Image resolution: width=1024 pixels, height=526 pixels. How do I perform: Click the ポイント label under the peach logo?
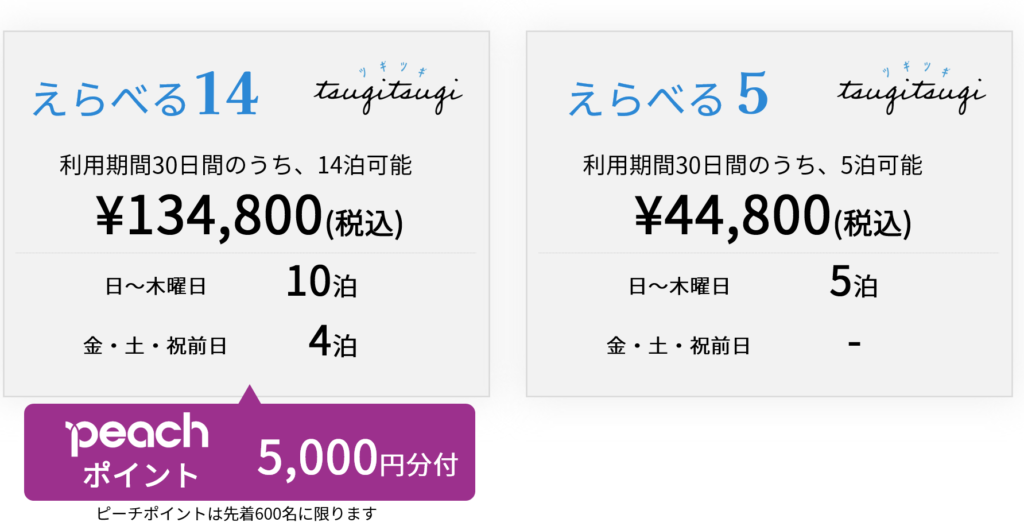point(140,474)
